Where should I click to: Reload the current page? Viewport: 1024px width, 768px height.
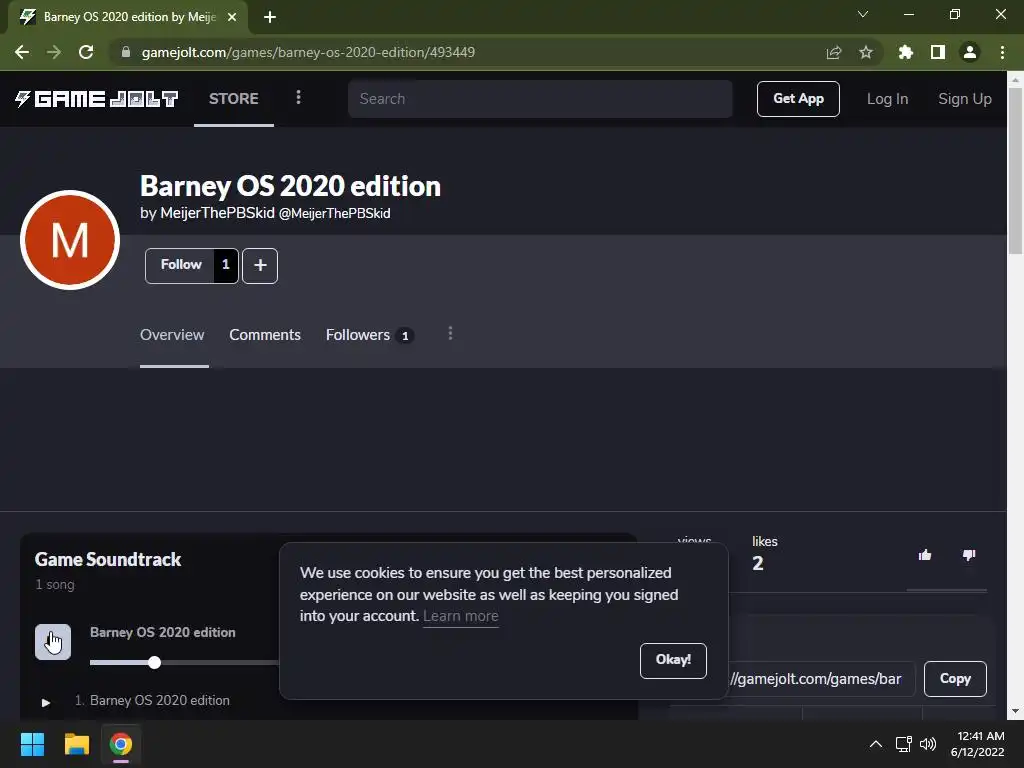(x=86, y=52)
